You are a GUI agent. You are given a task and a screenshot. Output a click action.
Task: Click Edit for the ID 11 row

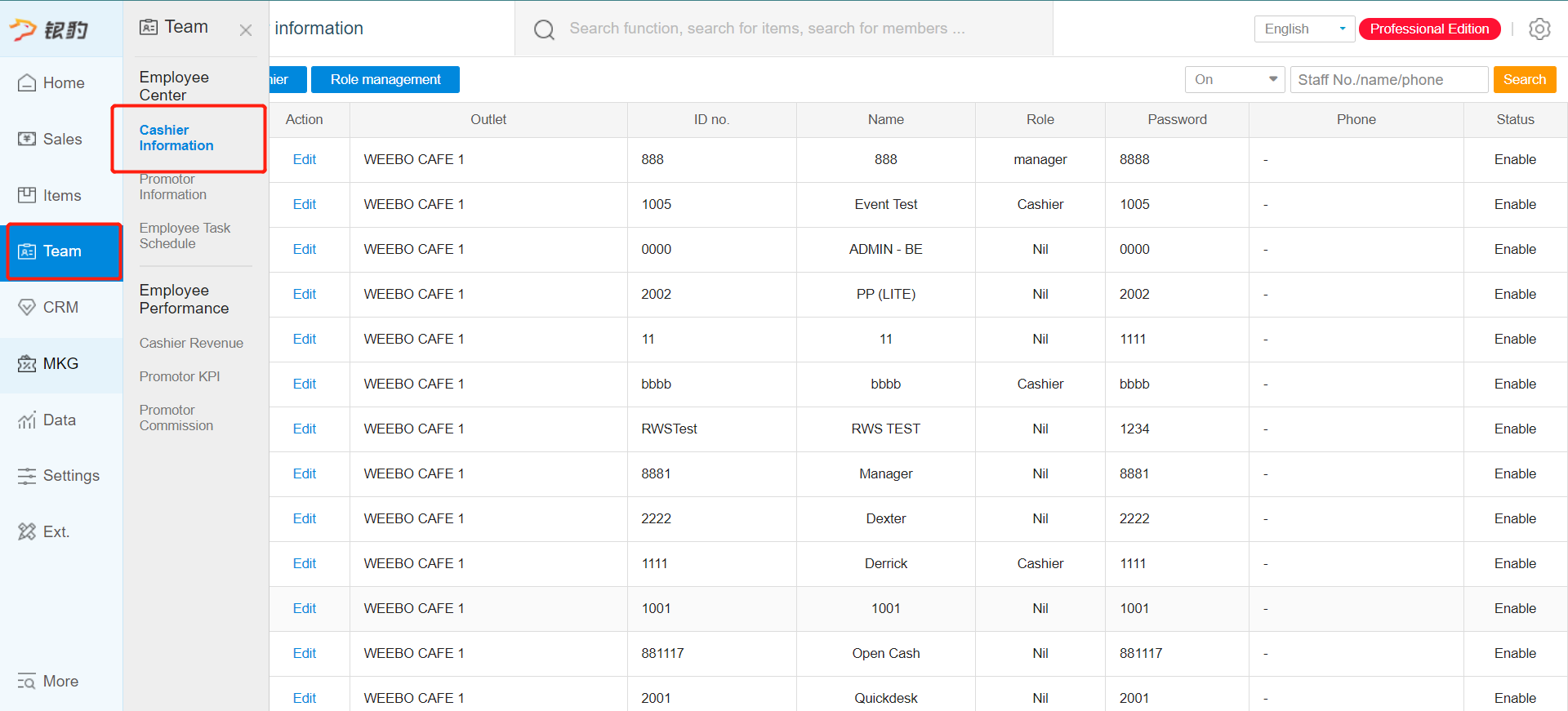(305, 339)
